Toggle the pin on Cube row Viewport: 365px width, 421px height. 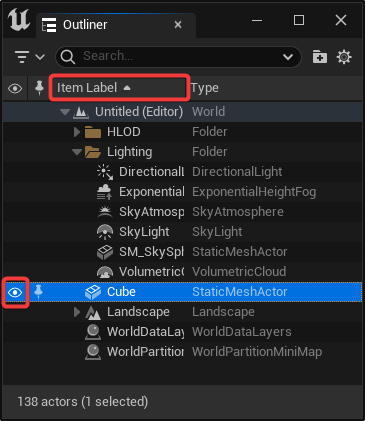click(38, 292)
